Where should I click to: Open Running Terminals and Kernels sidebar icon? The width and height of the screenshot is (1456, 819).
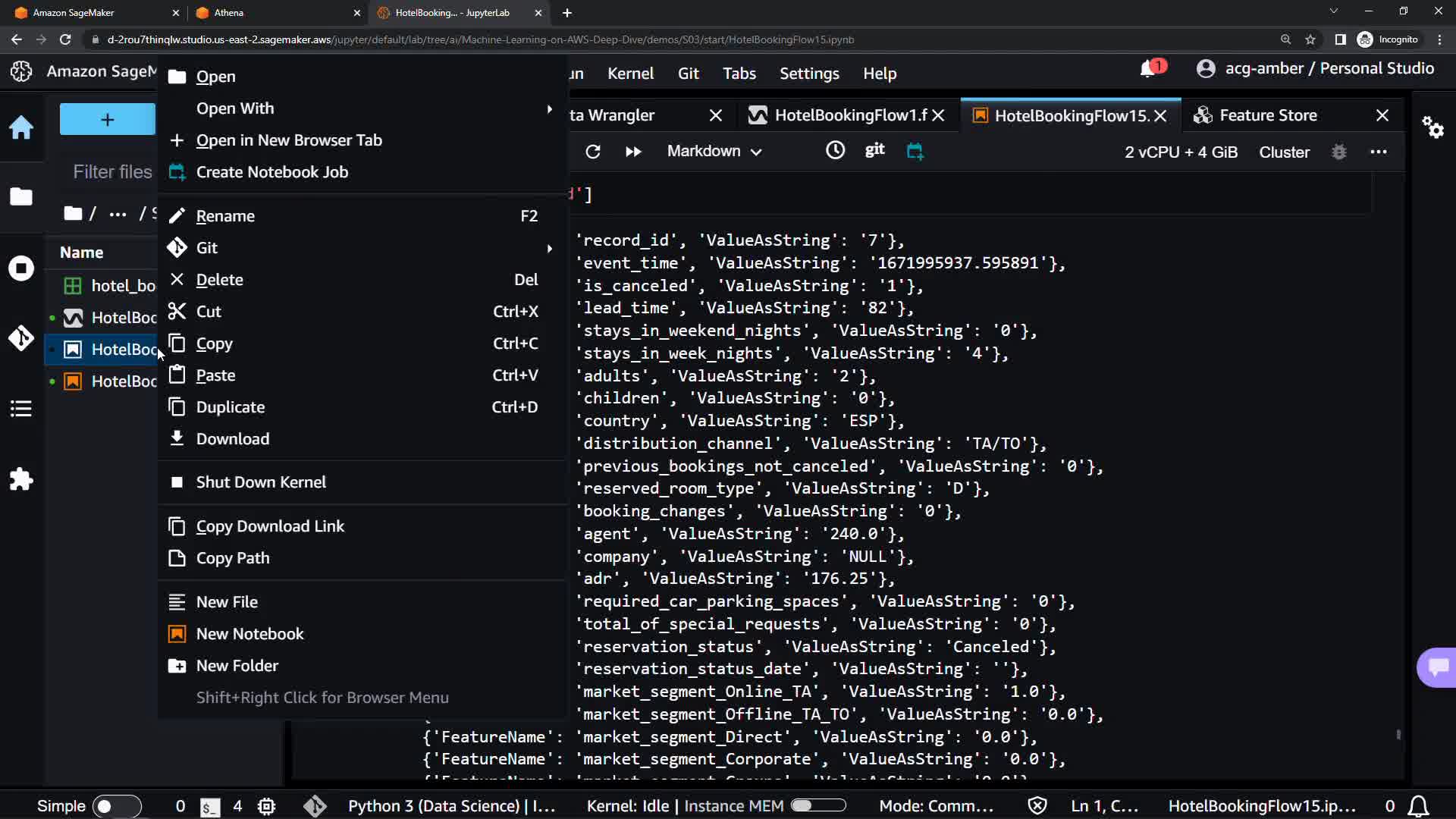tap(21, 268)
